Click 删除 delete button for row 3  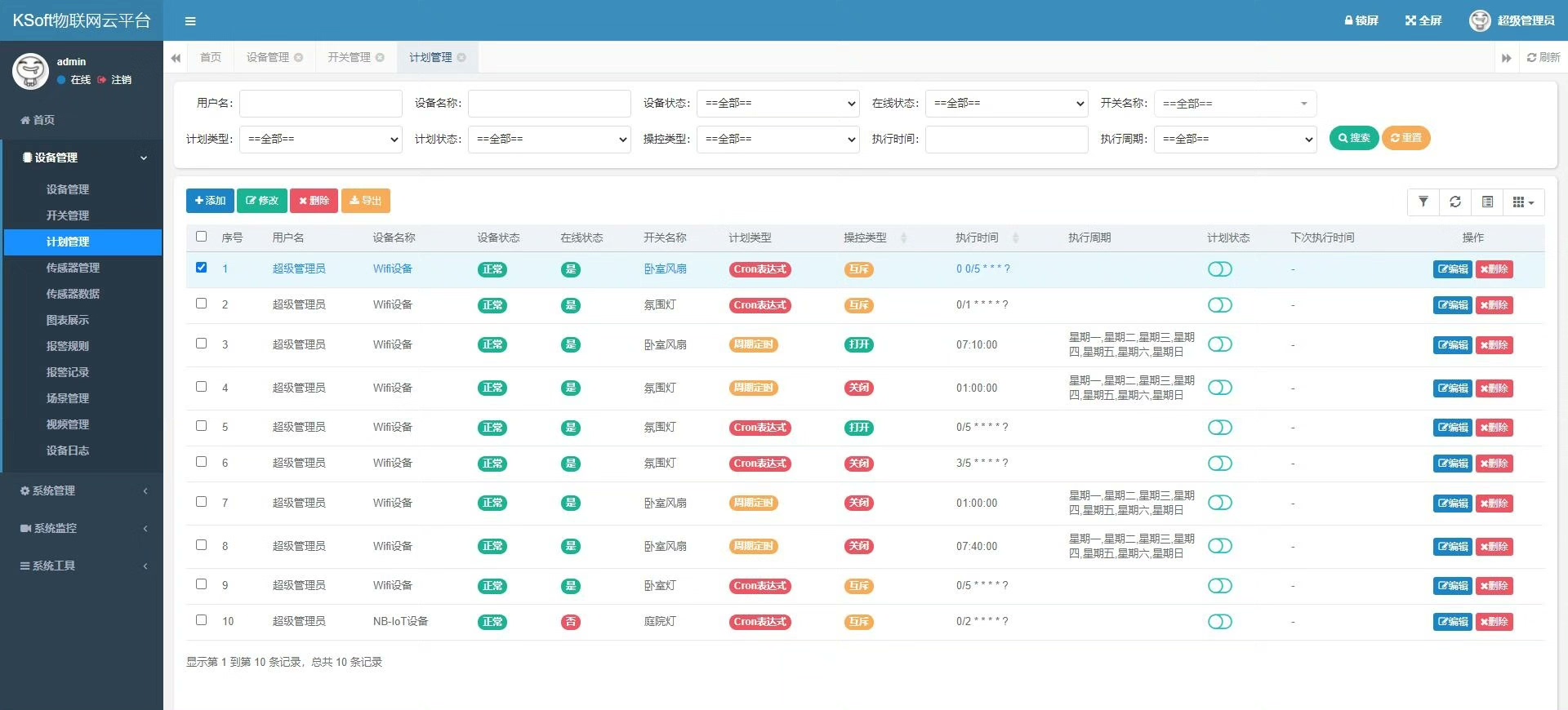tap(1494, 345)
